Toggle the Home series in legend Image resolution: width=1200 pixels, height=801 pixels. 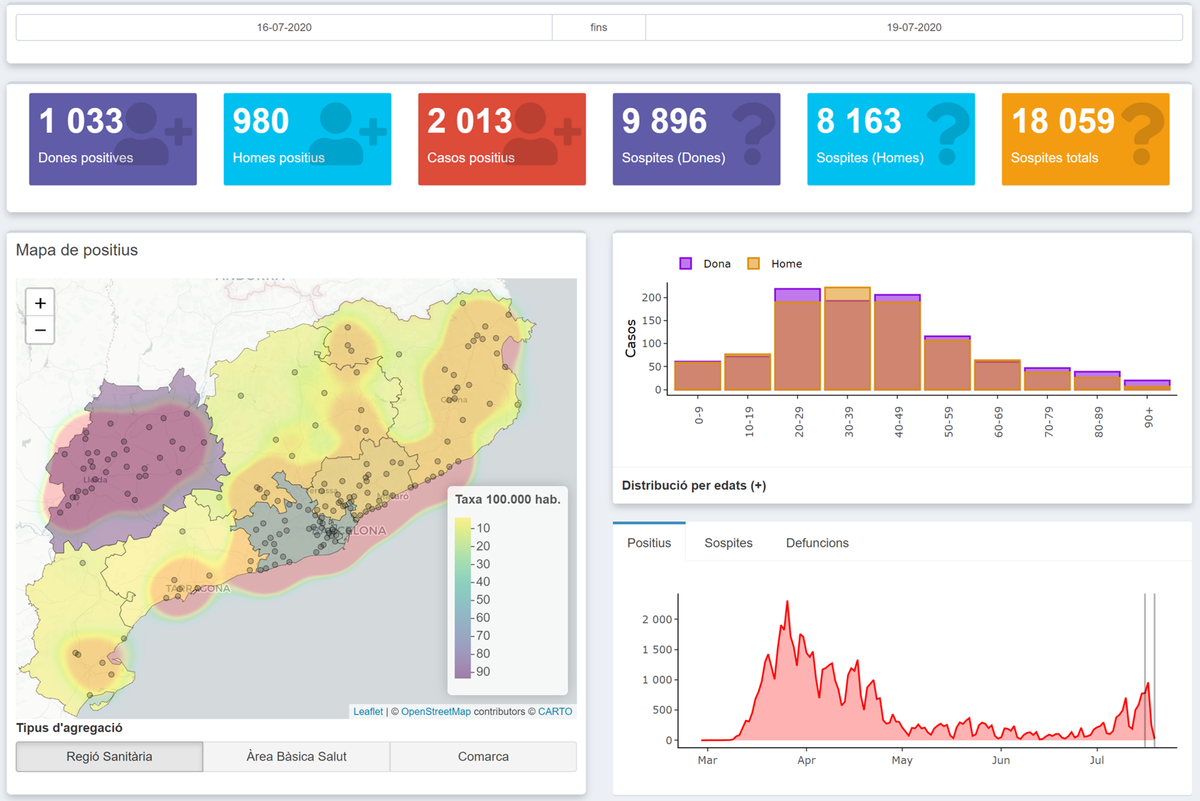[x=774, y=264]
